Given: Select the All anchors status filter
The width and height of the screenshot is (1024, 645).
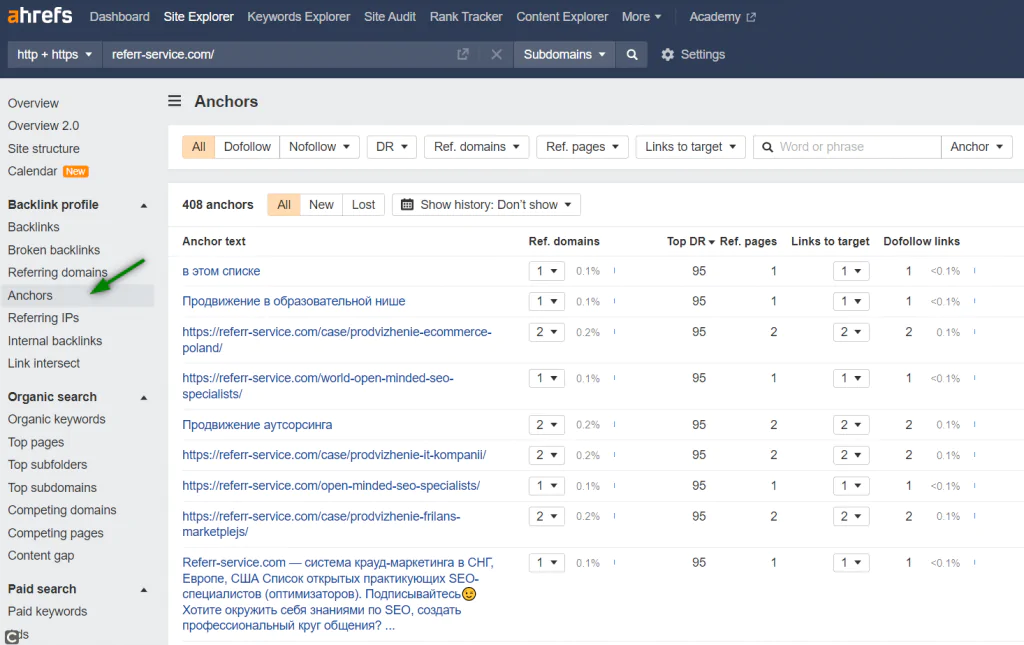Looking at the screenshot, I should click(x=283, y=205).
